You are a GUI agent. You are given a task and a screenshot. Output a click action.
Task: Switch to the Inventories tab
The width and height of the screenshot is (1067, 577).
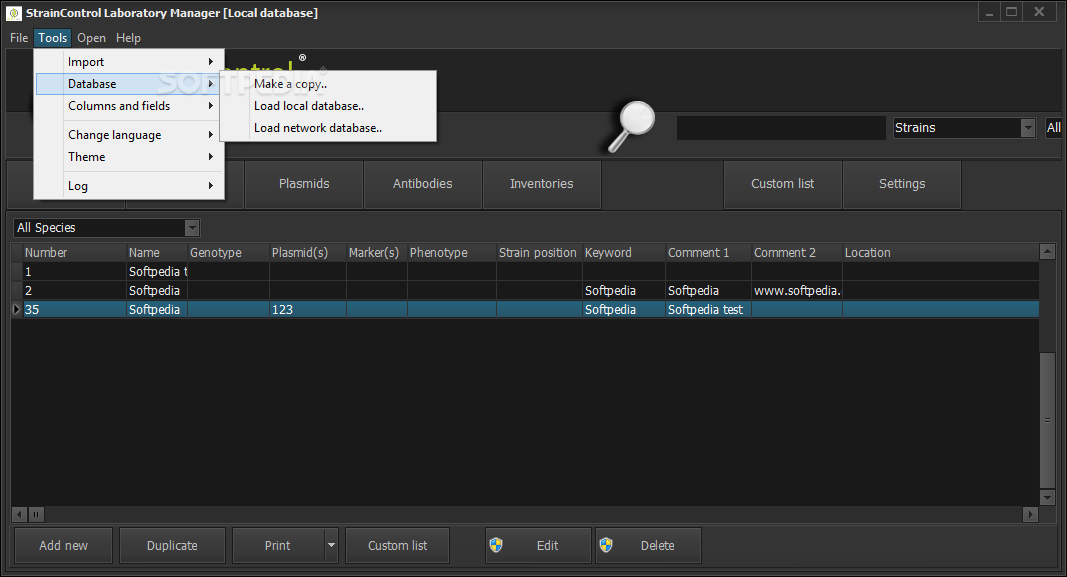[x=542, y=184]
